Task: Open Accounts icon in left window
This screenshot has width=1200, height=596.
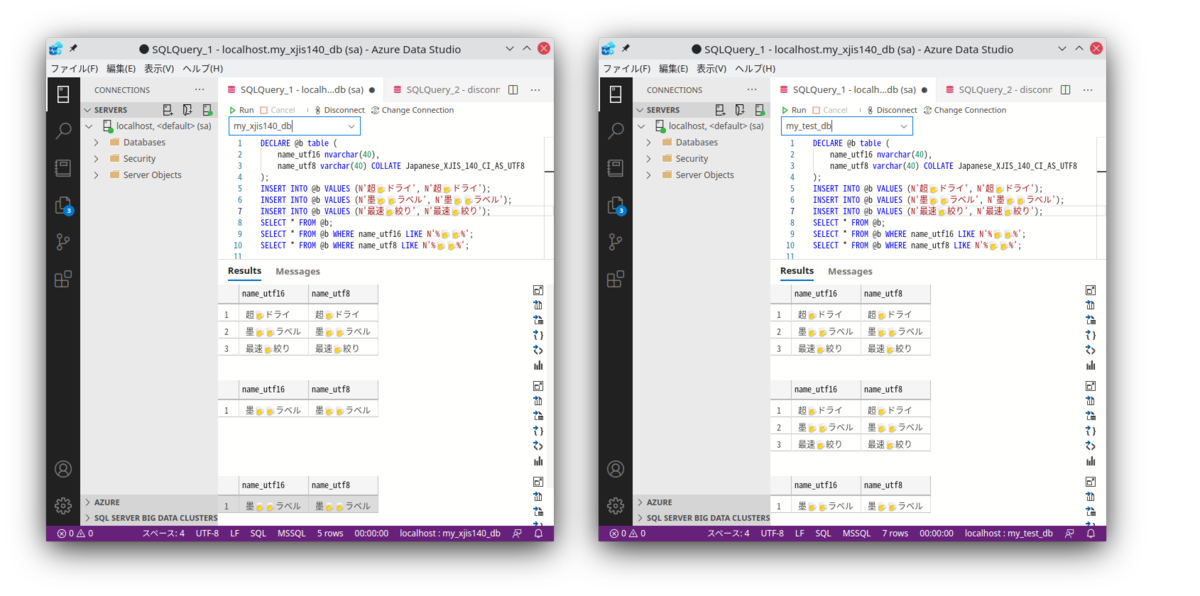Action: click(x=63, y=469)
